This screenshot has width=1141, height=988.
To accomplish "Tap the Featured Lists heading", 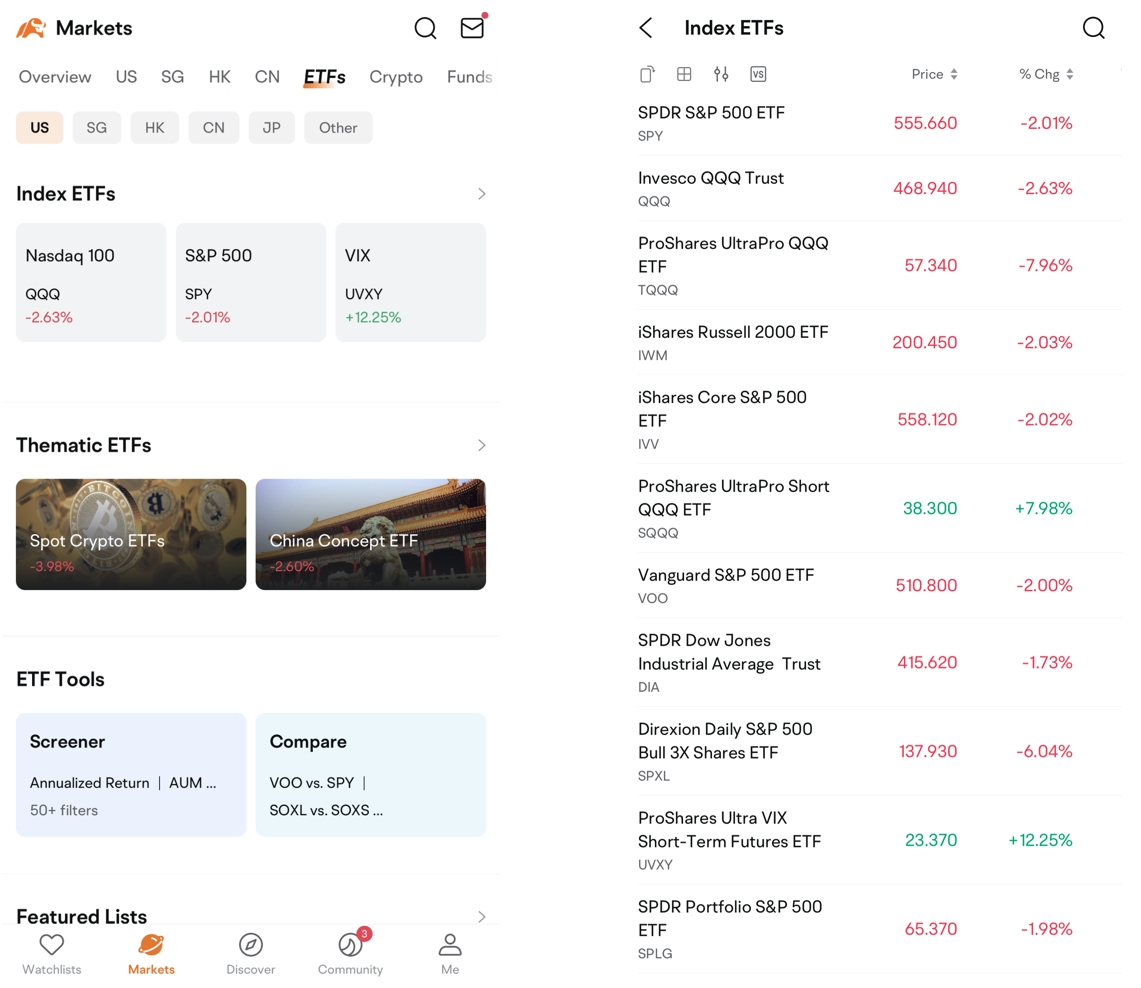I will pyautogui.click(x=82, y=916).
